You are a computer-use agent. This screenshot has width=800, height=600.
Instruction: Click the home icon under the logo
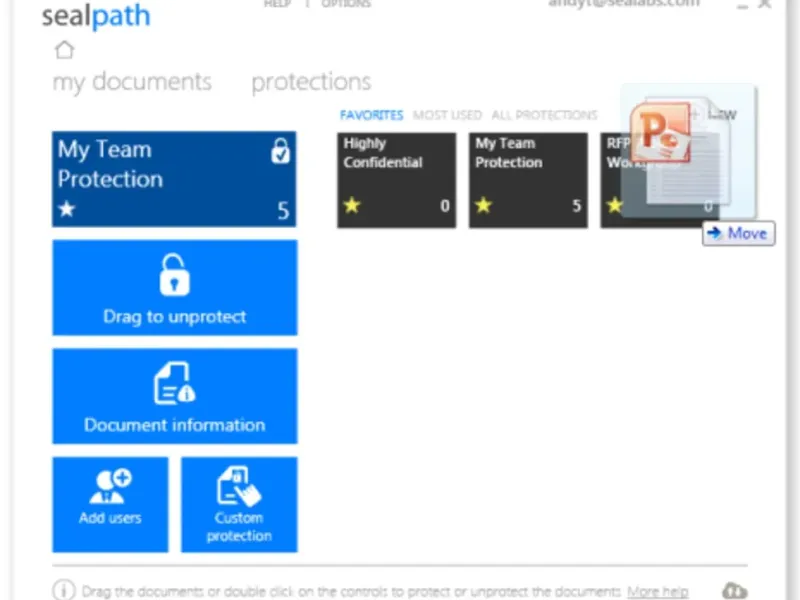(65, 50)
